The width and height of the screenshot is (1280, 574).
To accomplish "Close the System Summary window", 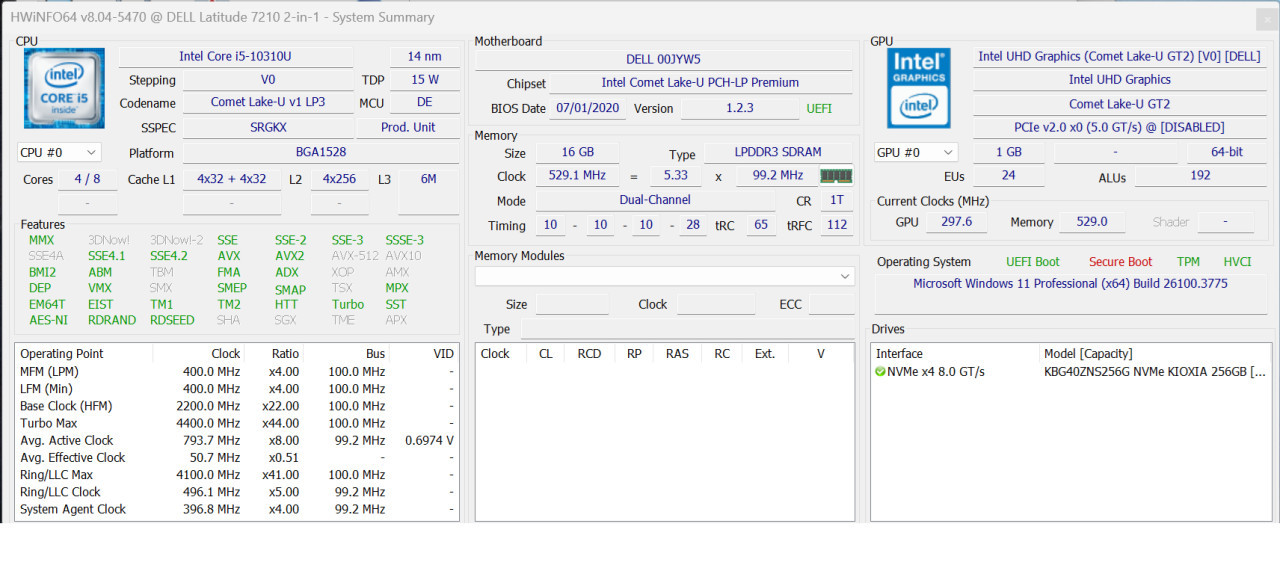I will click(x=1267, y=18).
